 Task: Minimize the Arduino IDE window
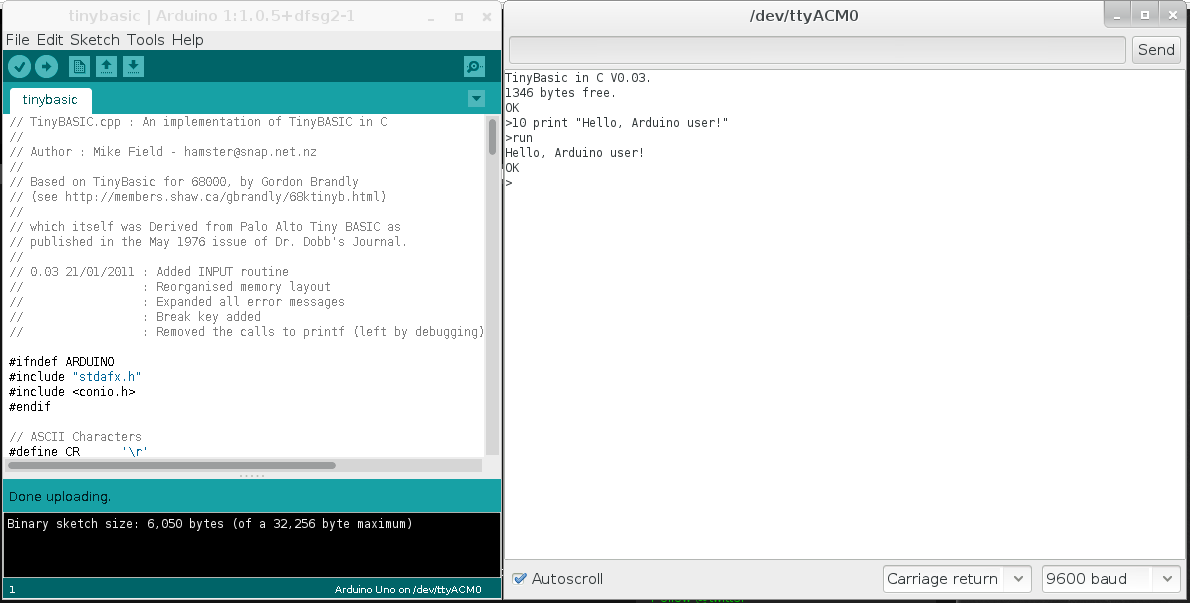430,17
